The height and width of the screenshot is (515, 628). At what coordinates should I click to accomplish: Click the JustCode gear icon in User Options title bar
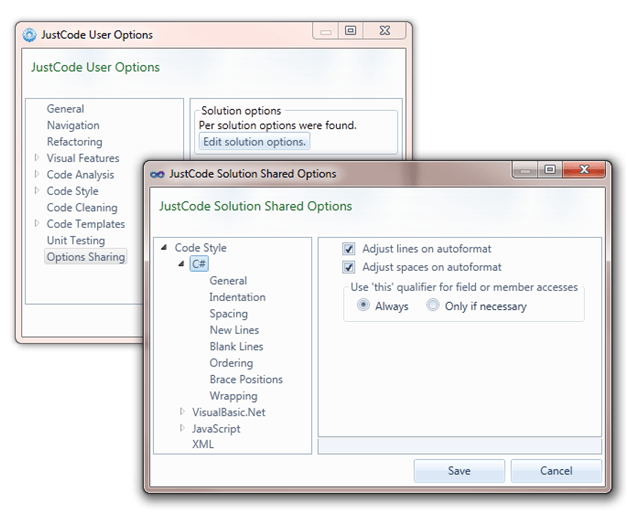[x=29, y=35]
